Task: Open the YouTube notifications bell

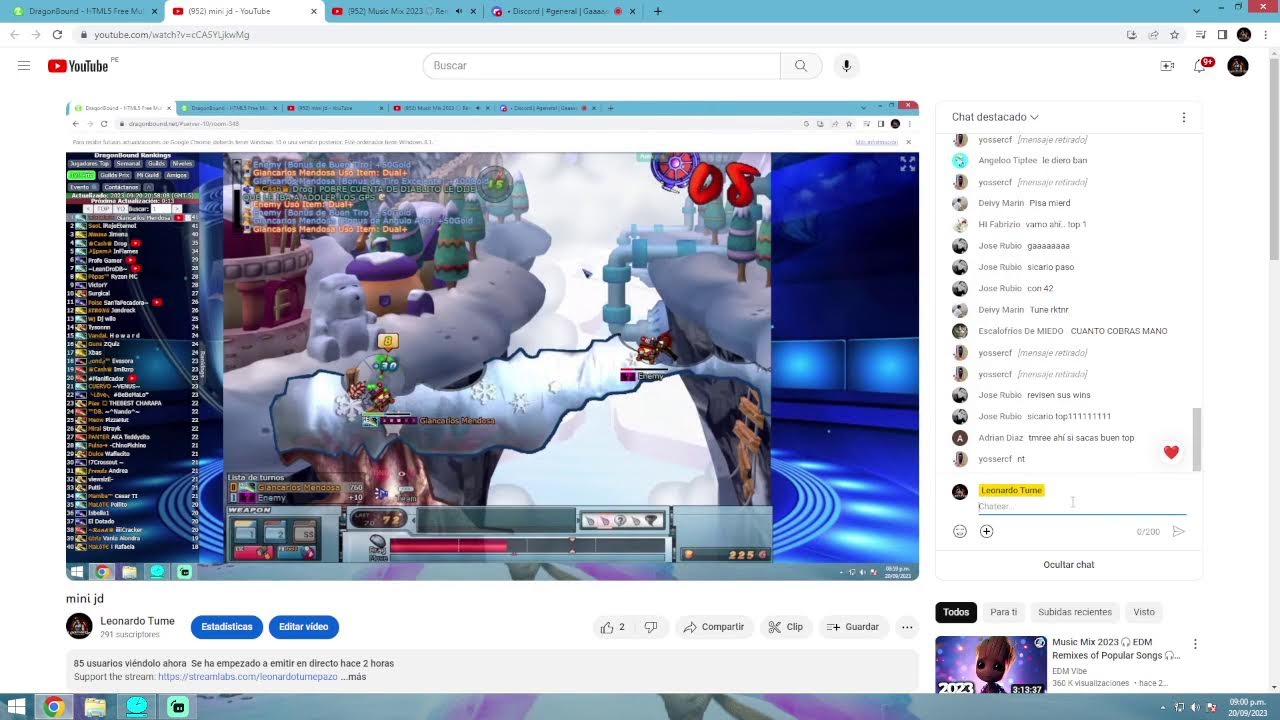Action: tap(1200, 66)
